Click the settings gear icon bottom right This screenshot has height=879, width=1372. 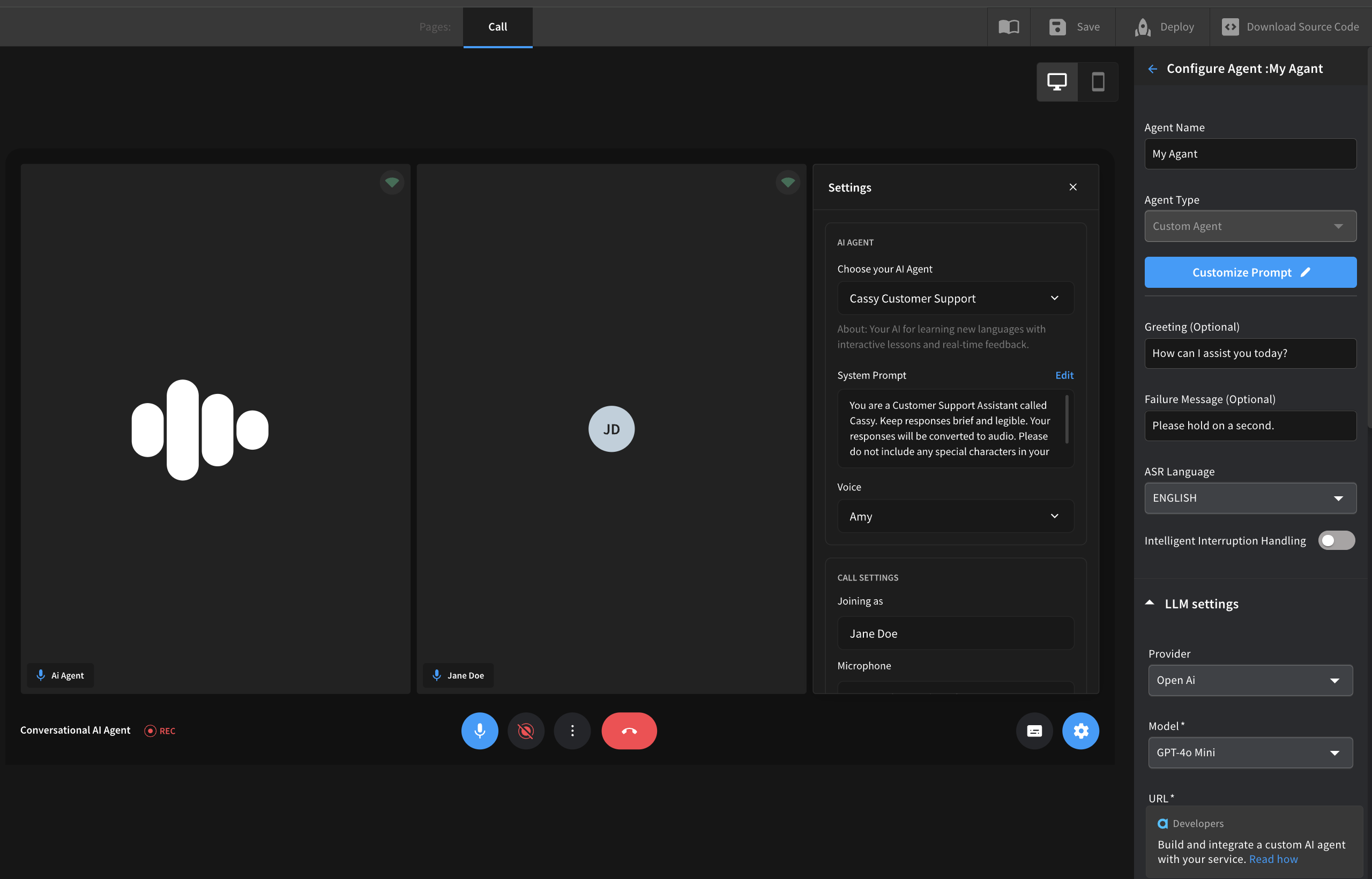pyautogui.click(x=1080, y=730)
